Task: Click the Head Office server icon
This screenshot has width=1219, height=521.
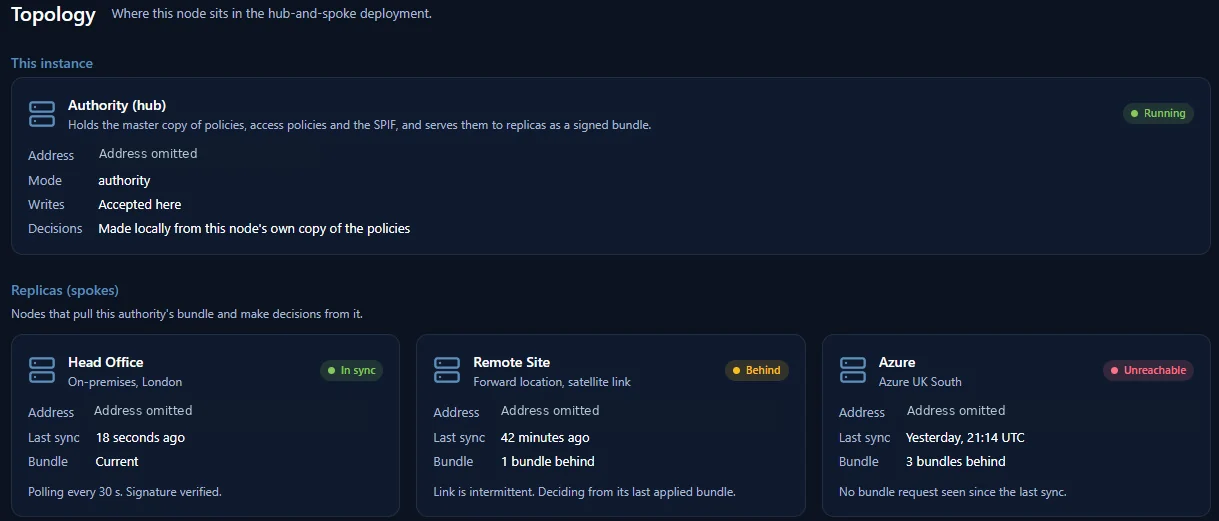Action: [42, 370]
